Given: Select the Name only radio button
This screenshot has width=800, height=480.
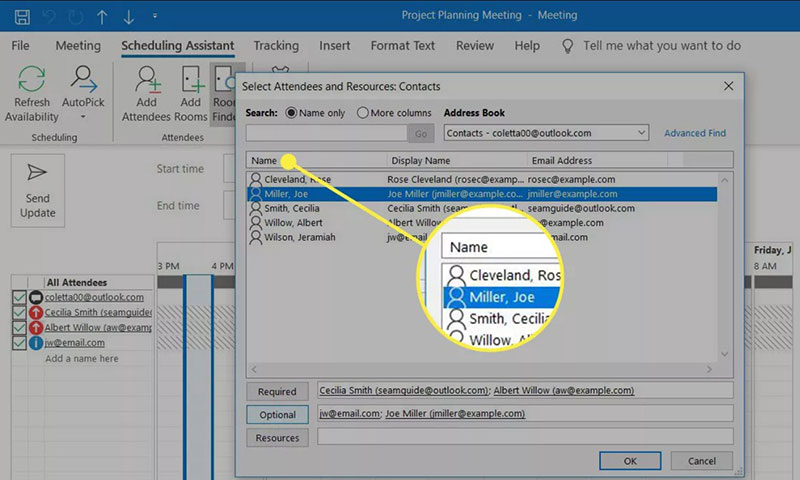Looking at the screenshot, I should 291,113.
